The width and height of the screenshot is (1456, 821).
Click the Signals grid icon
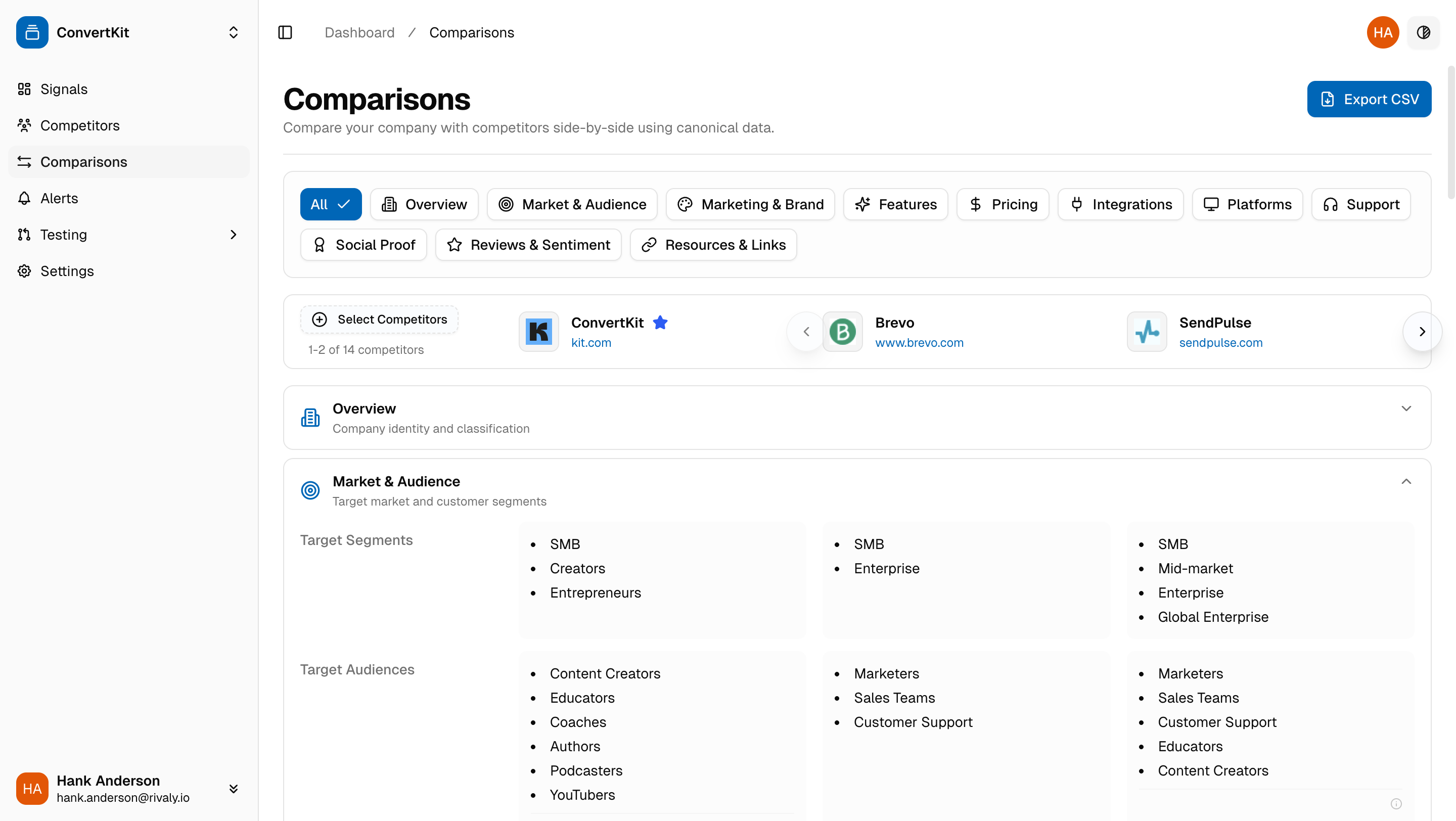pyautogui.click(x=24, y=88)
